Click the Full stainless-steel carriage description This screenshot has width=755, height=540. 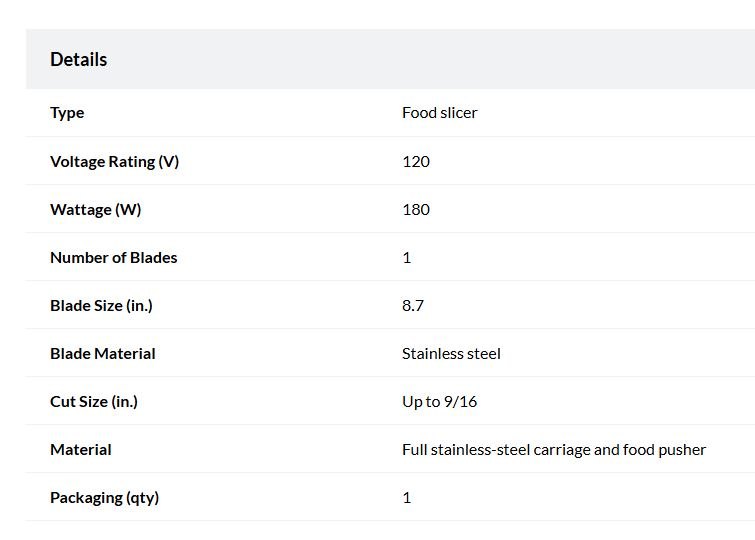pos(554,450)
